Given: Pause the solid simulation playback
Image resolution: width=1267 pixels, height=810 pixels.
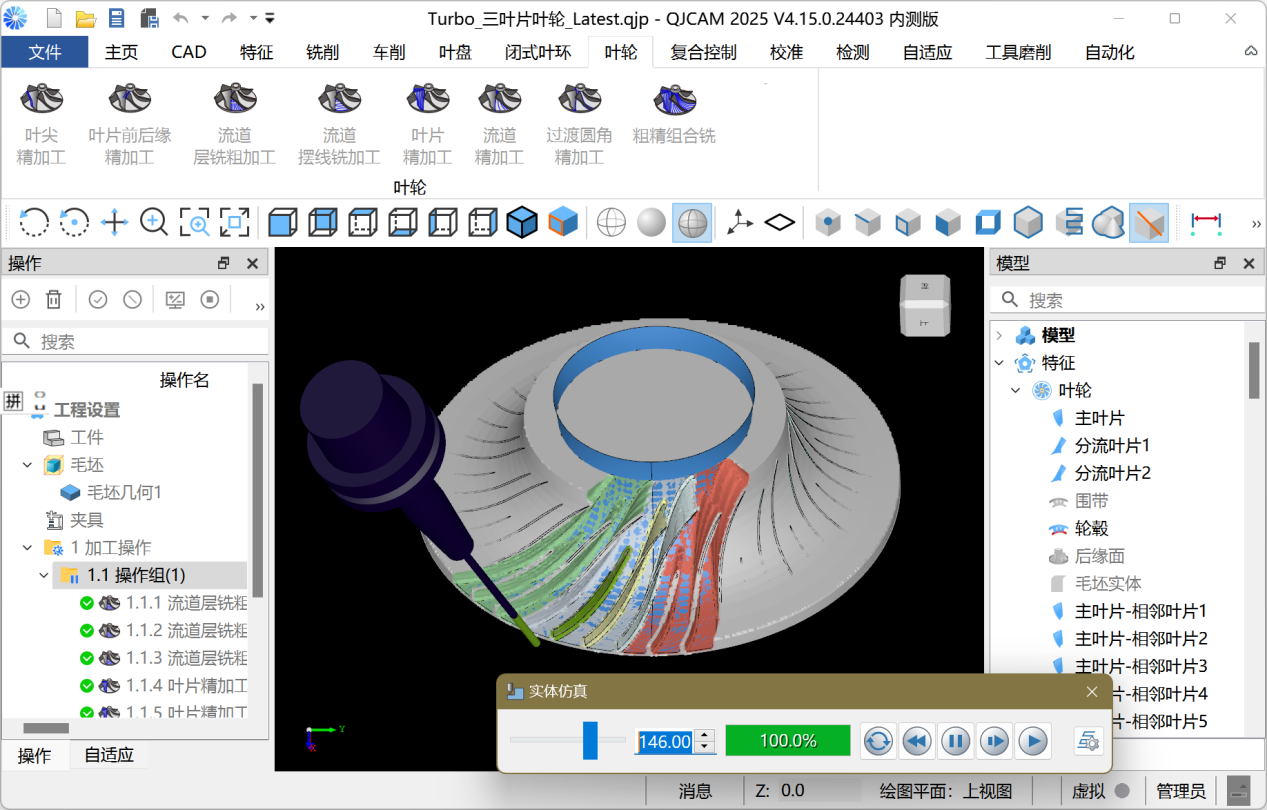Looking at the screenshot, I should (955, 741).
